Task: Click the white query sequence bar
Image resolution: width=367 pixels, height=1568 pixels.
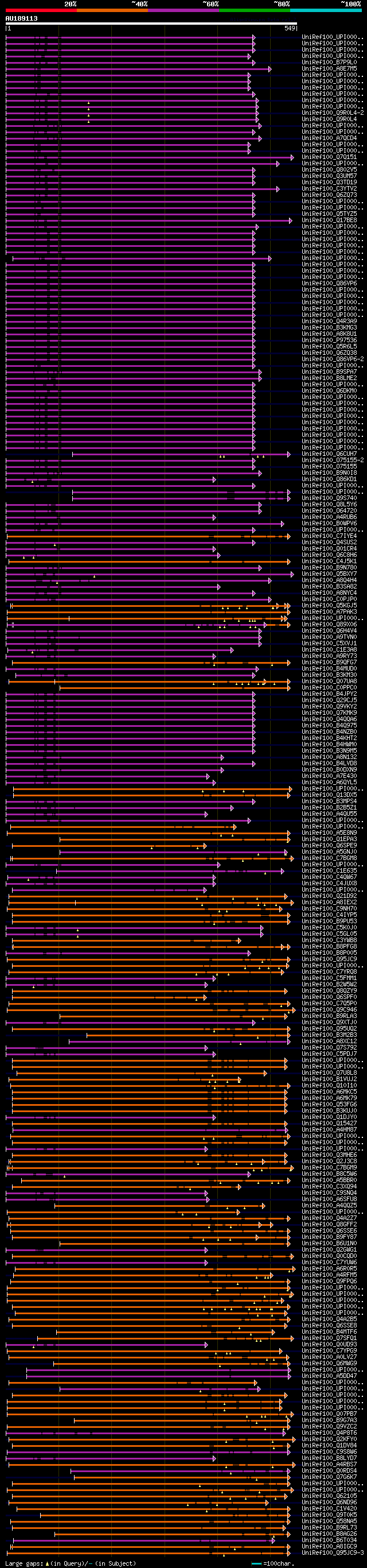Action: tap(151, 24)
